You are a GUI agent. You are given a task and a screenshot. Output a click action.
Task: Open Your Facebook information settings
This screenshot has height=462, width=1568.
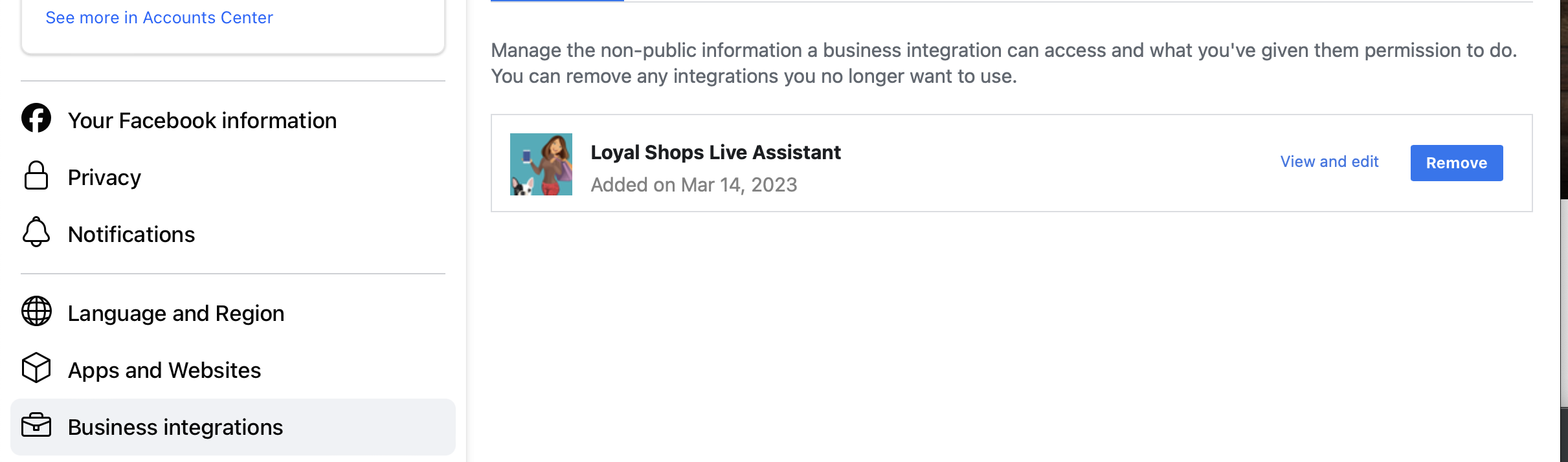point(233,120)
